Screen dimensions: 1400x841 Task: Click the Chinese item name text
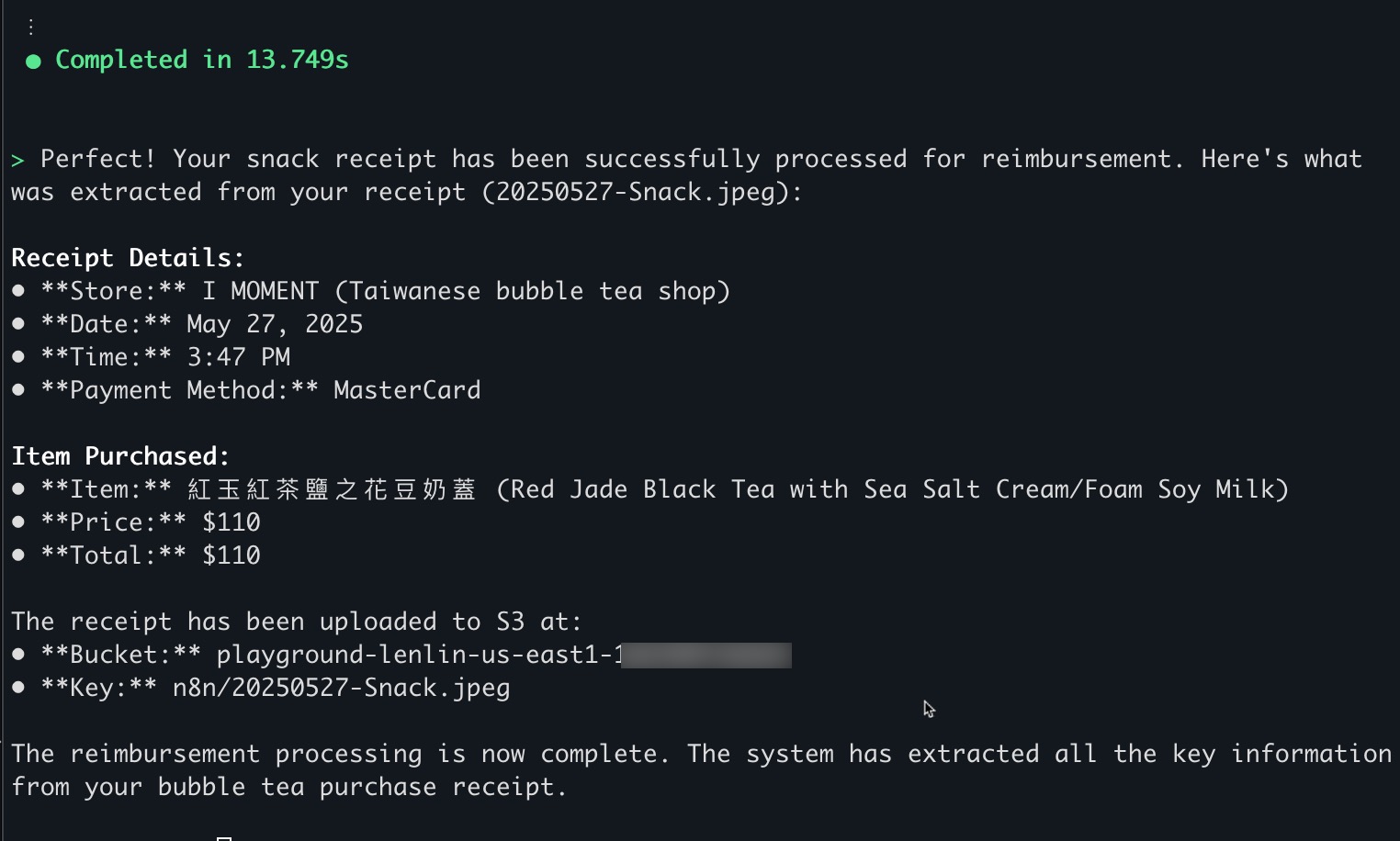332,489
